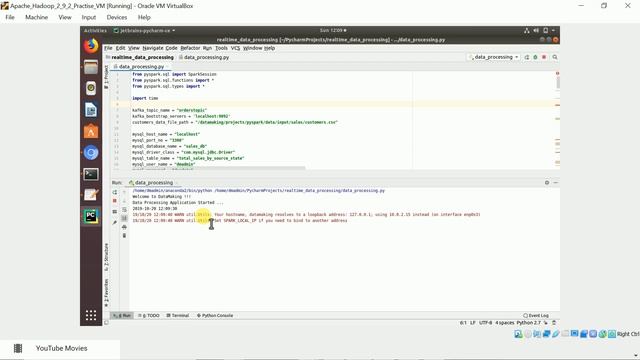The image size is (640, 360).
Task: Open the VirtualBox Input menu
Action: tap(89, 17)
